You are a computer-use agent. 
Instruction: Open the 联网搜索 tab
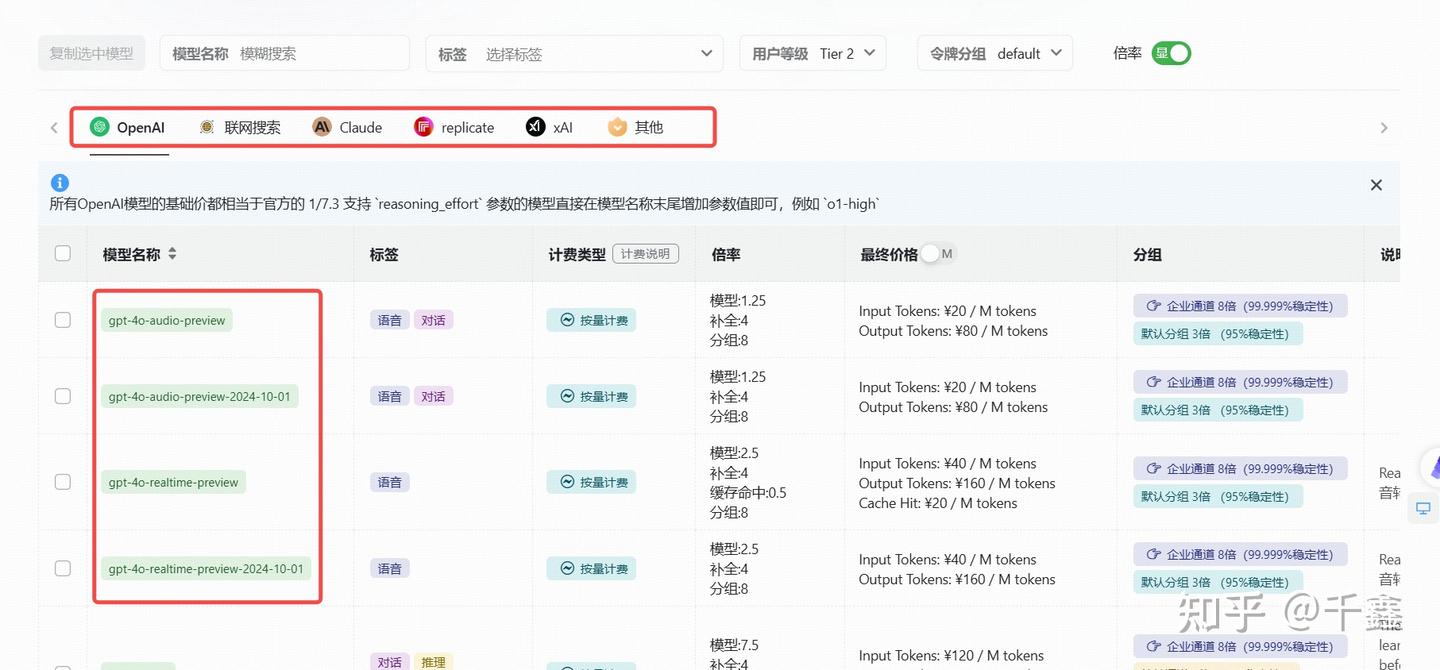pos(239,127)
